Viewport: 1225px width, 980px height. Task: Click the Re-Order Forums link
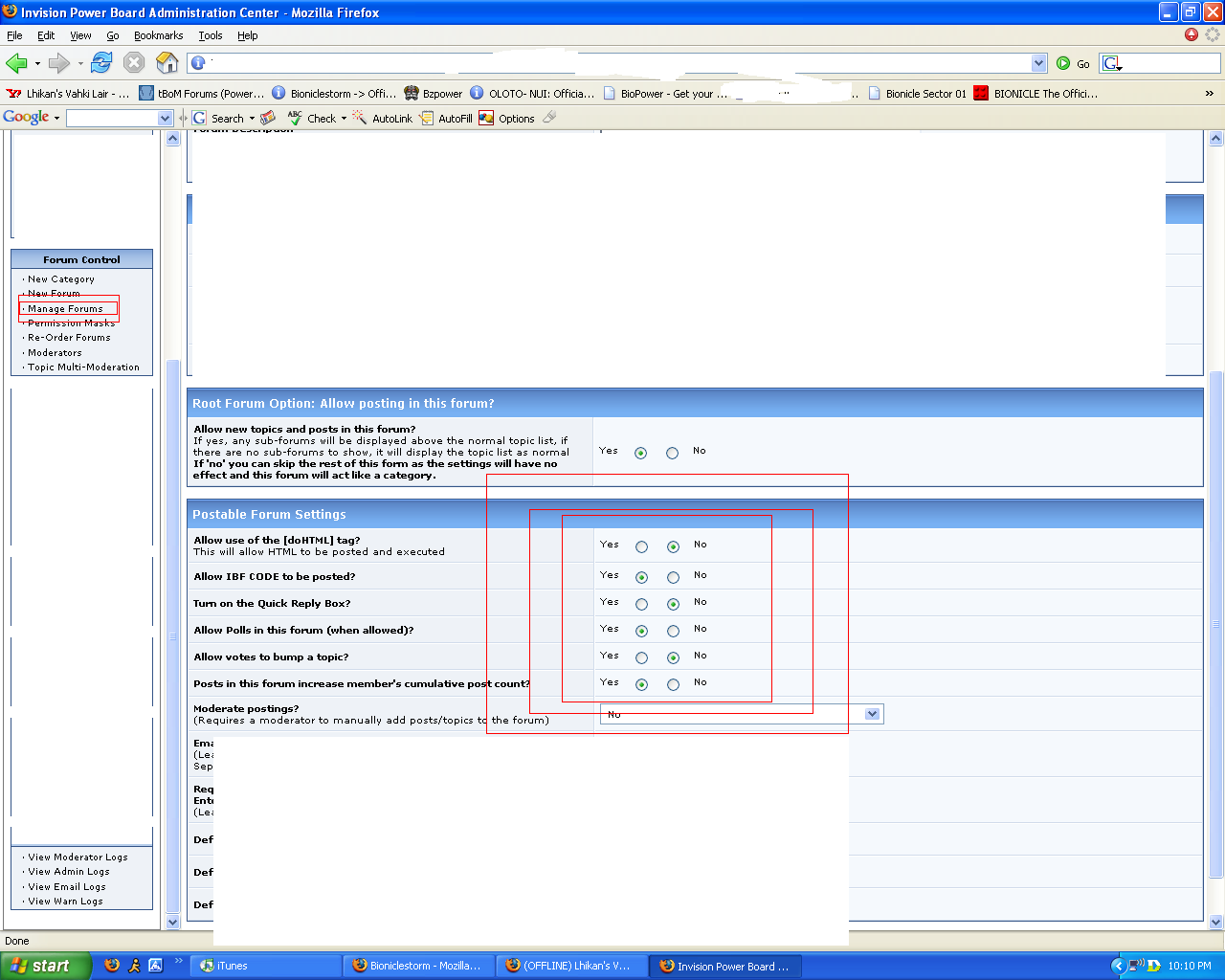coord(69,338)
